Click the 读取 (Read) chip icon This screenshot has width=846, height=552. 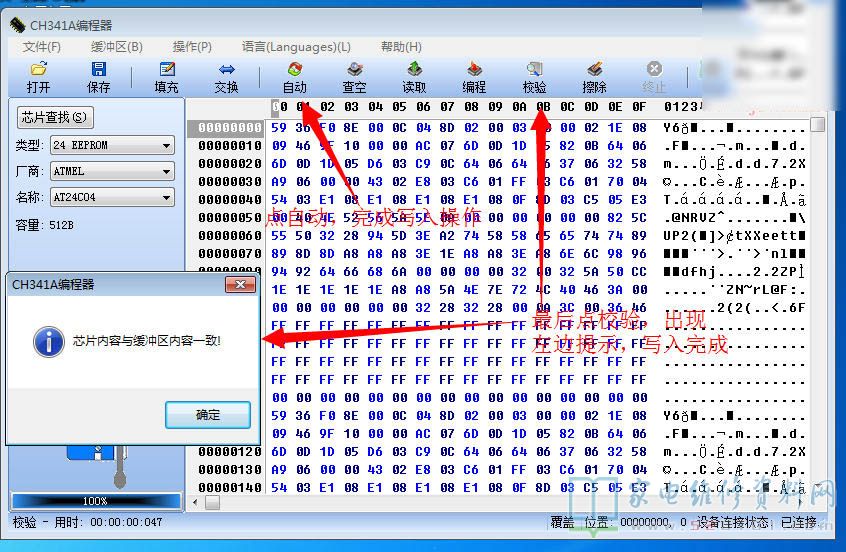click(414, 70)
